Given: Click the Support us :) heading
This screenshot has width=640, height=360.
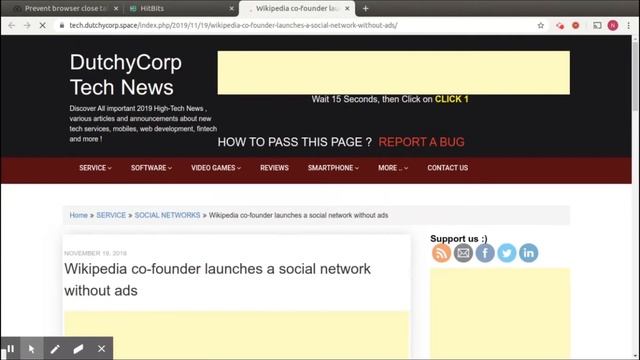Looking at the screenshot, I should click(x=458, y=238).
